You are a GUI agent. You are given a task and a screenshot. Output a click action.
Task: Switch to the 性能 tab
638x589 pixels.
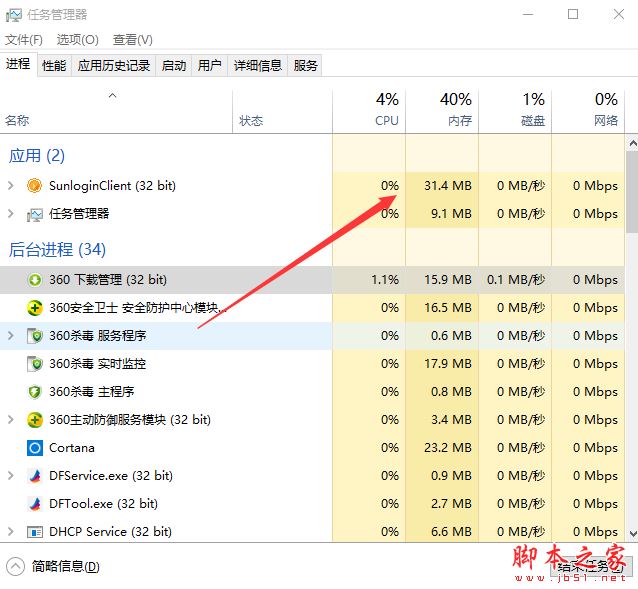click(54, 65)
